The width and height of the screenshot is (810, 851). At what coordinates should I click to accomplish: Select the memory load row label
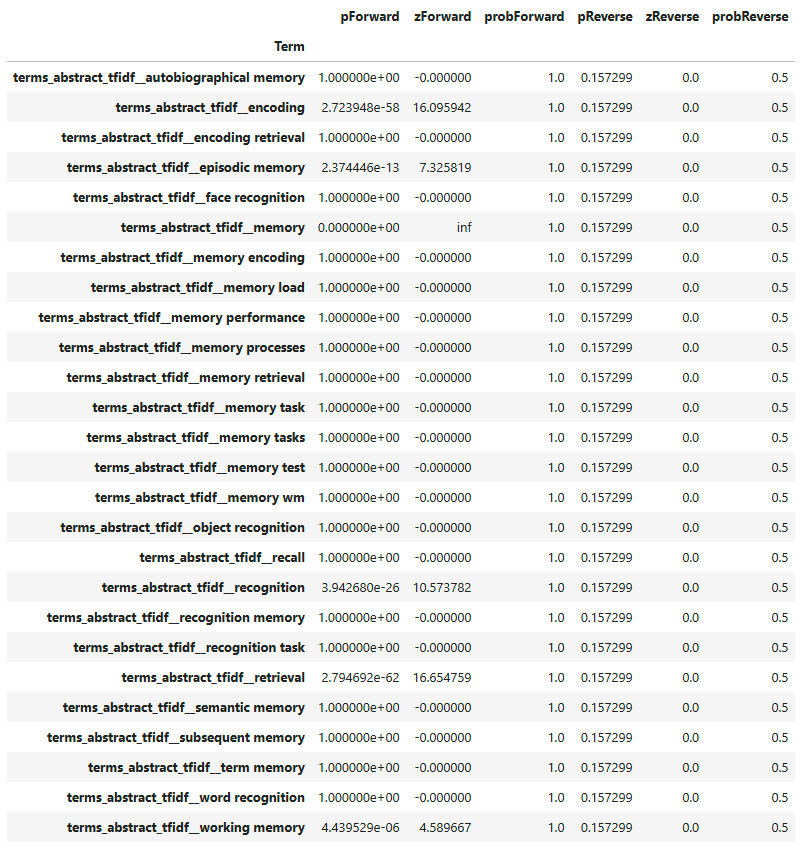pos(198,288)
